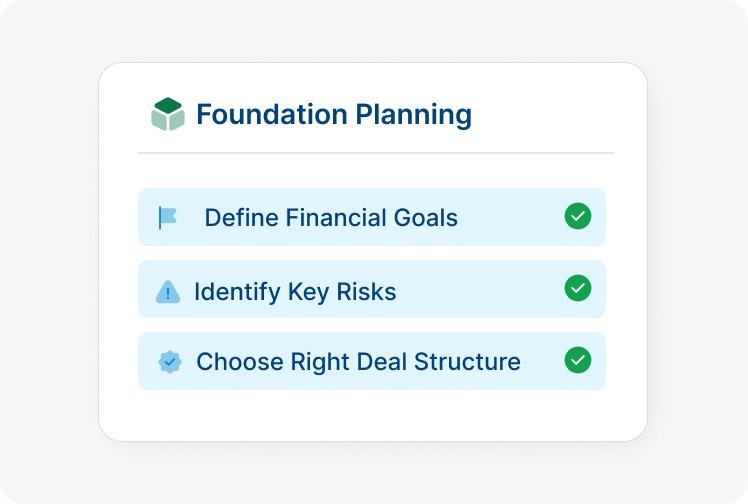Open the Choose Right Deal Structure label

358,361
